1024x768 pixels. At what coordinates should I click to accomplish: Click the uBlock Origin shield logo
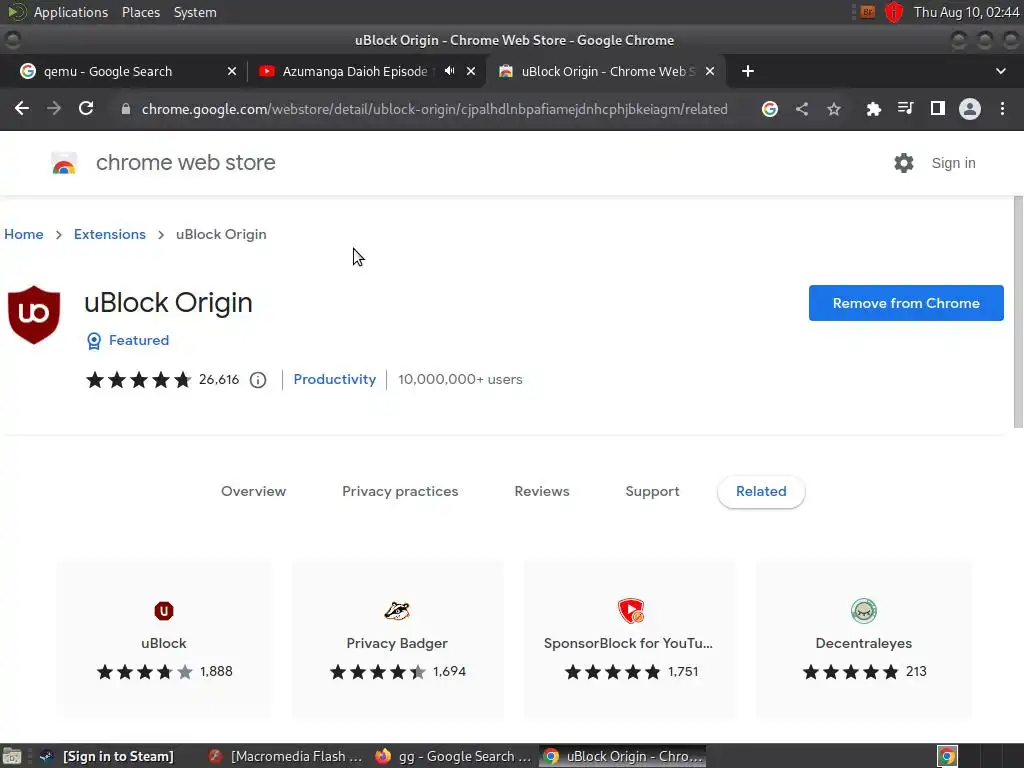(34, 315)
